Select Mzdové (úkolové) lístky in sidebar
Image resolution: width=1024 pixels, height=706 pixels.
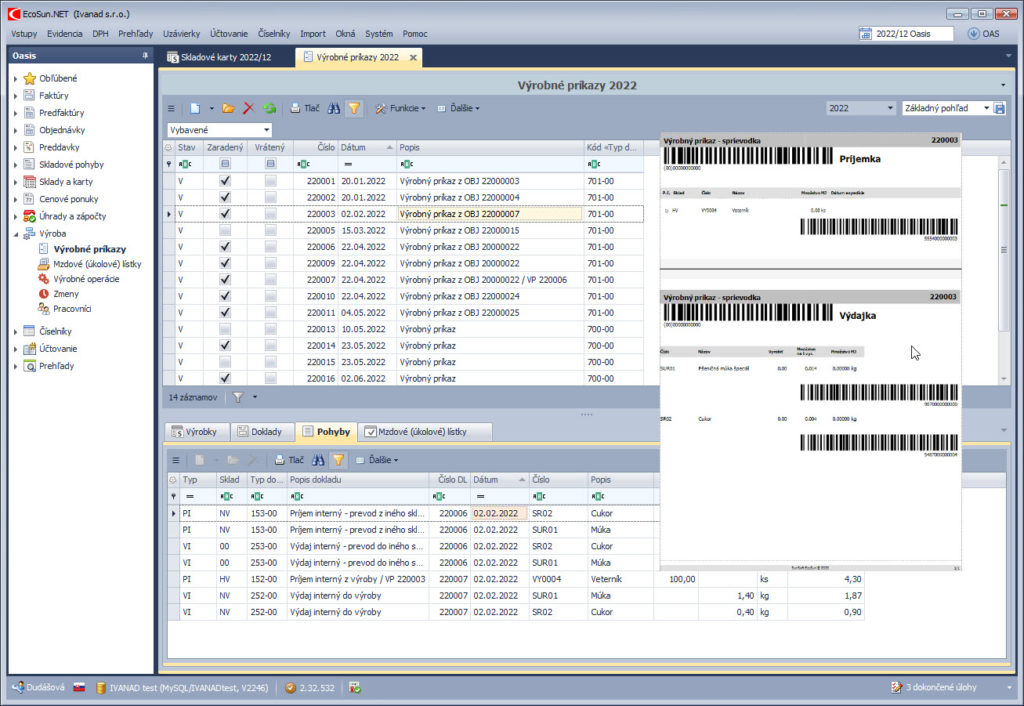click(97, 264)
